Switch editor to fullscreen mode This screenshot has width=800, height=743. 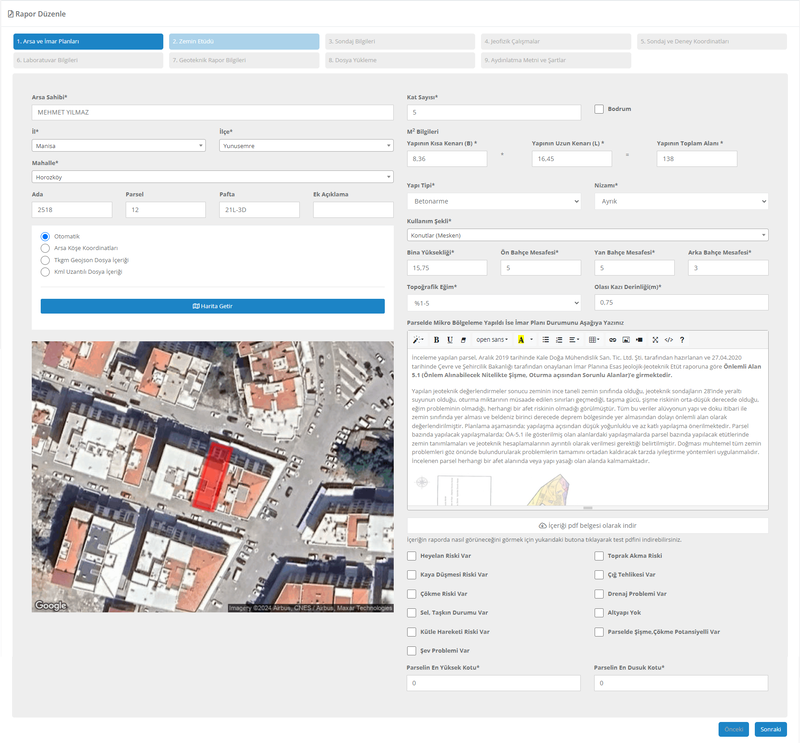[655, 340]
